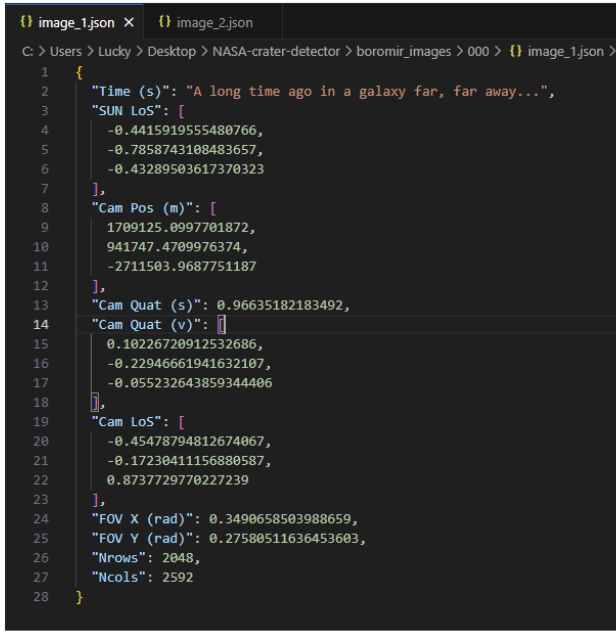Viewport: 616px width, 634px height.
Task: Open the 000 breadcrumb folder
Action: [x=478, y=52]
